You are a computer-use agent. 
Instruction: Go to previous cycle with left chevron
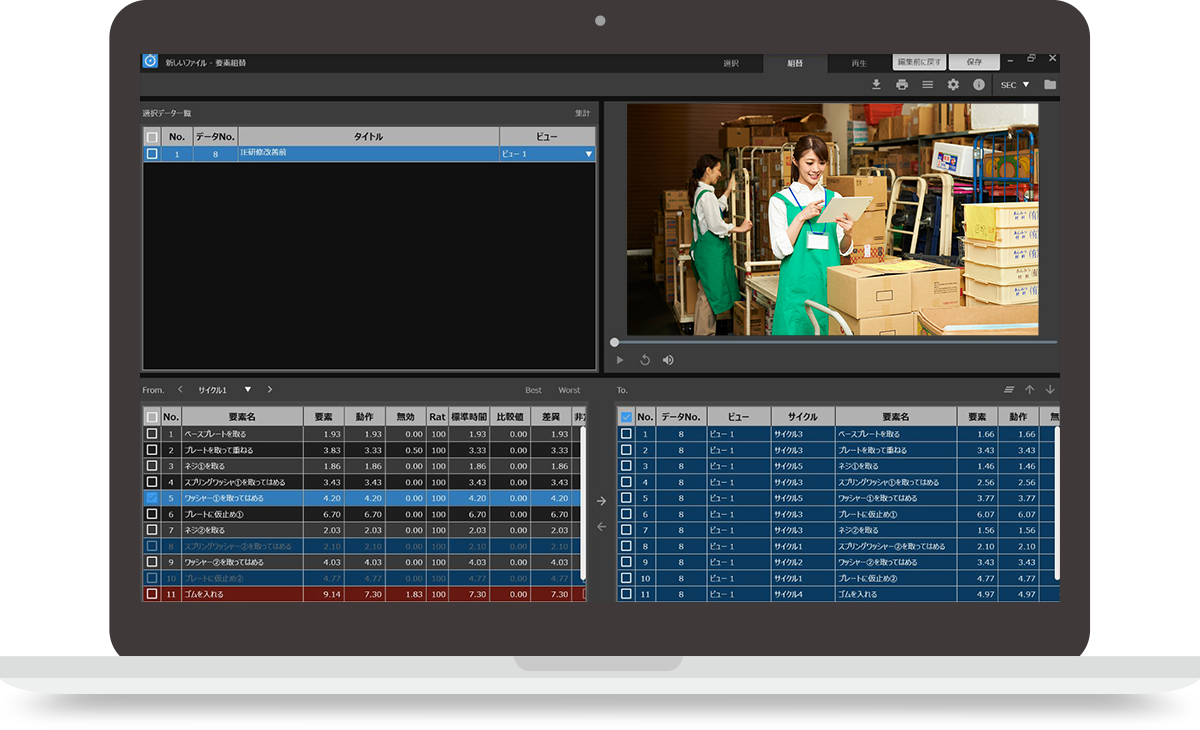(180, 389)
